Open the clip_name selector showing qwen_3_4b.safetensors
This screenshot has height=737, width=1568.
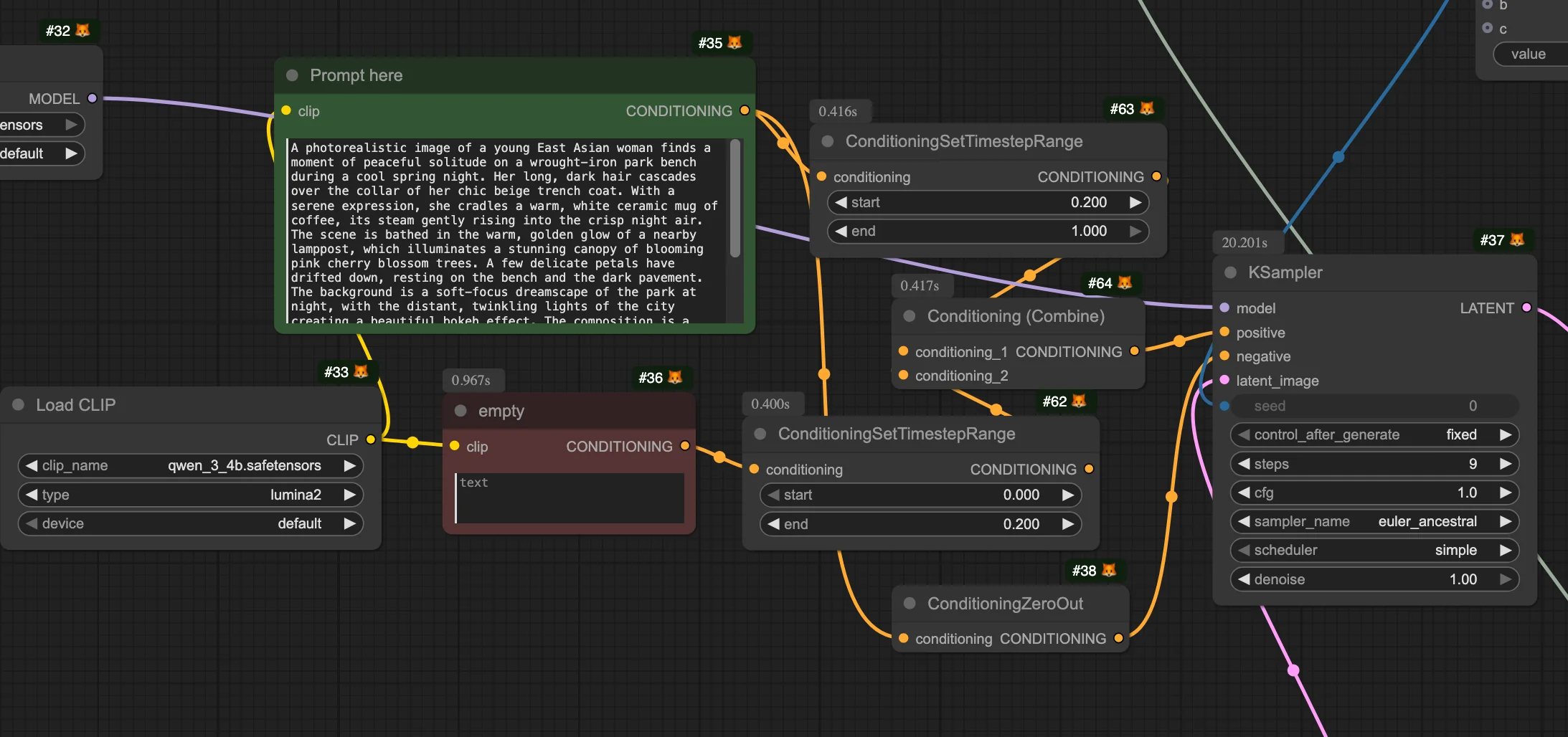click(190, 465)
